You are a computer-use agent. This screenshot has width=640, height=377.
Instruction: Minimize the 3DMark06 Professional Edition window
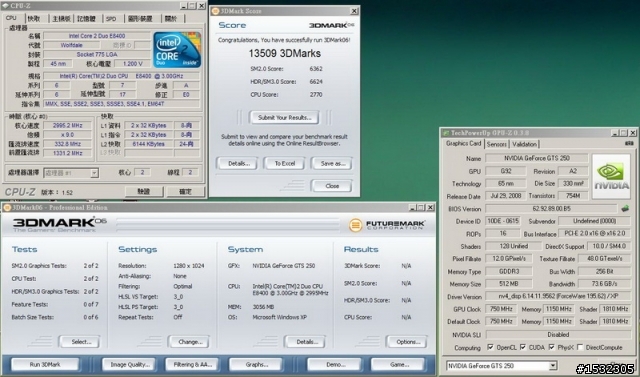(x=413, y=208)
